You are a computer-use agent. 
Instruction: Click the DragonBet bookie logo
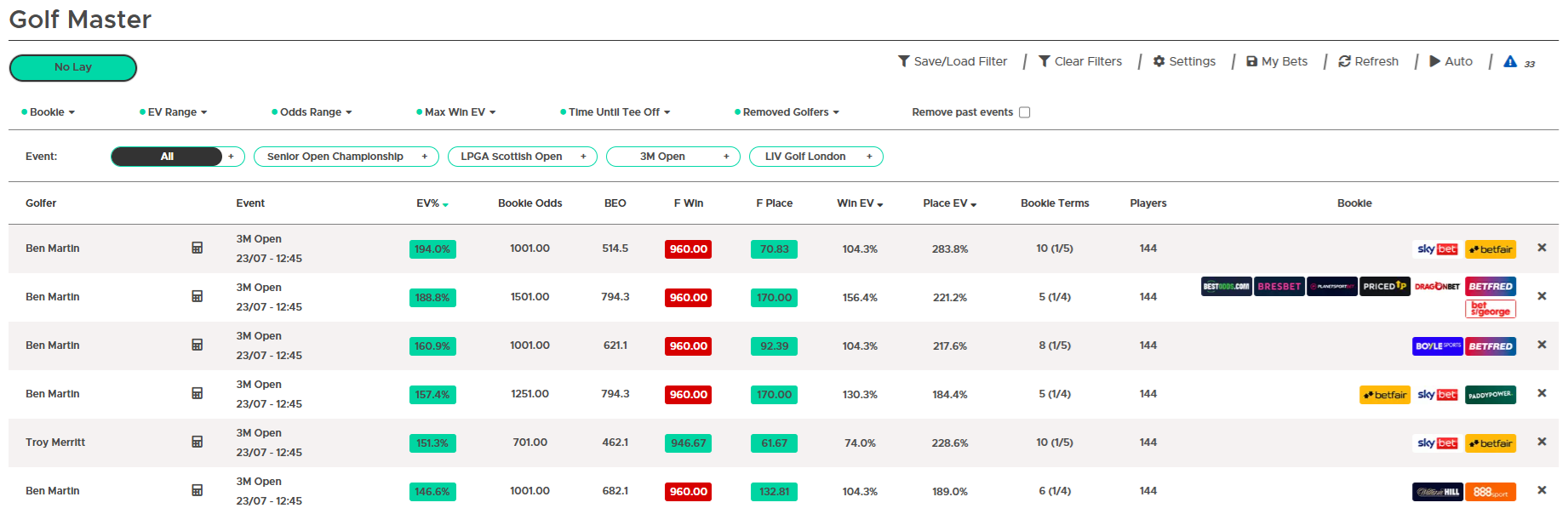click(x=1437, y=287)
